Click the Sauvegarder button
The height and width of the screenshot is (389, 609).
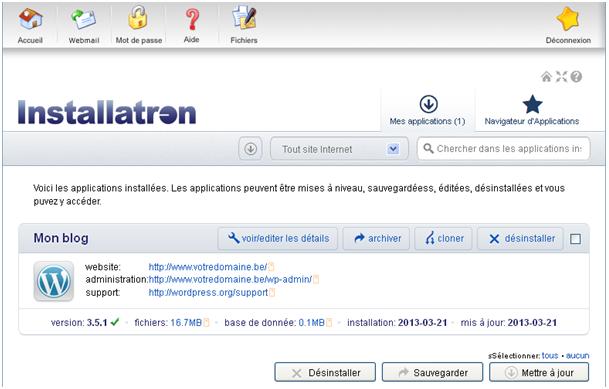[432, 373]
